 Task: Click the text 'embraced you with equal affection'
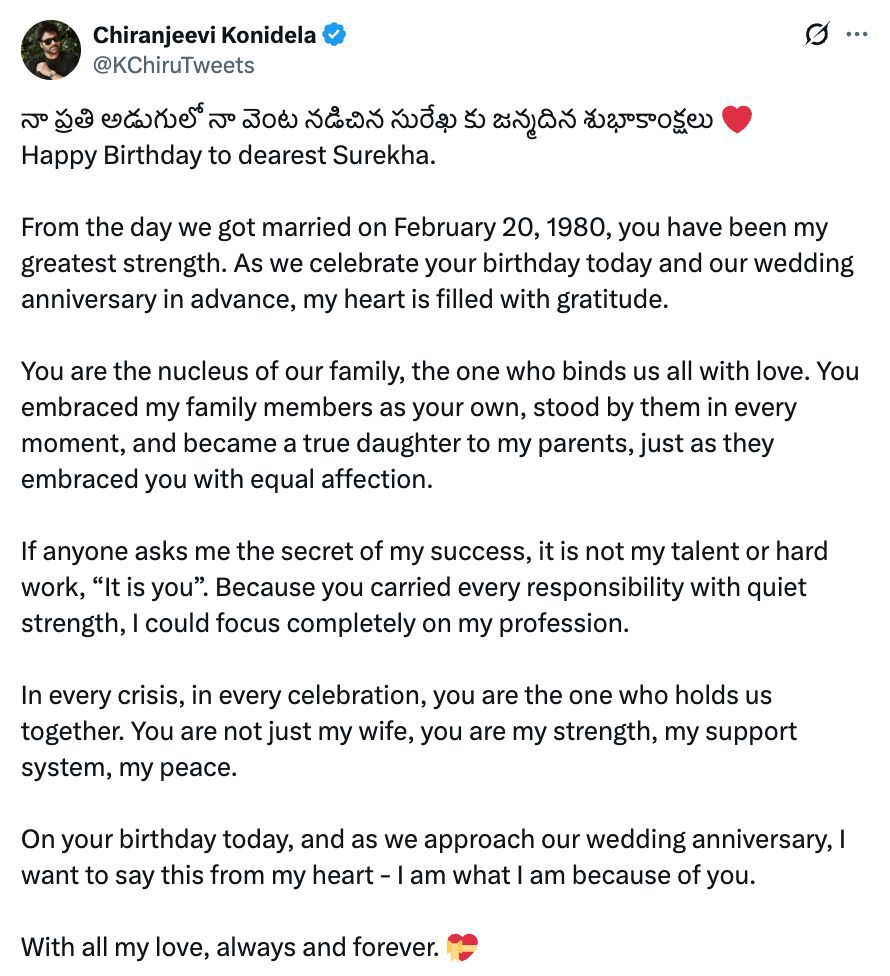click(x=227, y=479)
